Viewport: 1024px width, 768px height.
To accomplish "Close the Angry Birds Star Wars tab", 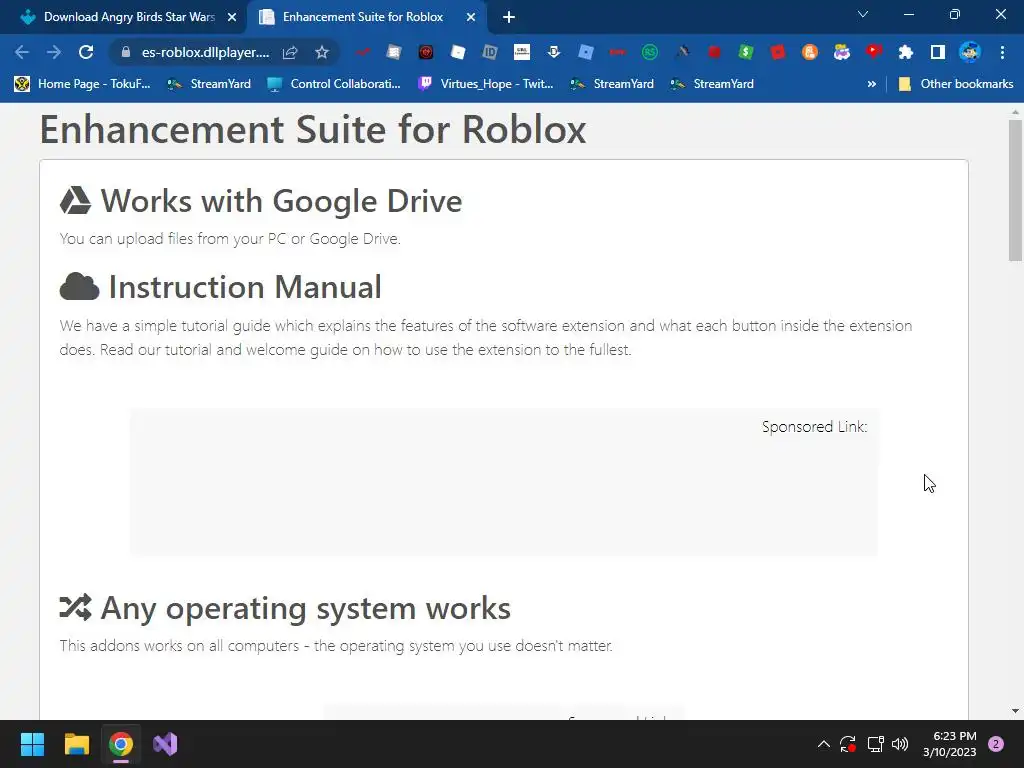I will (x=232, y=17).
